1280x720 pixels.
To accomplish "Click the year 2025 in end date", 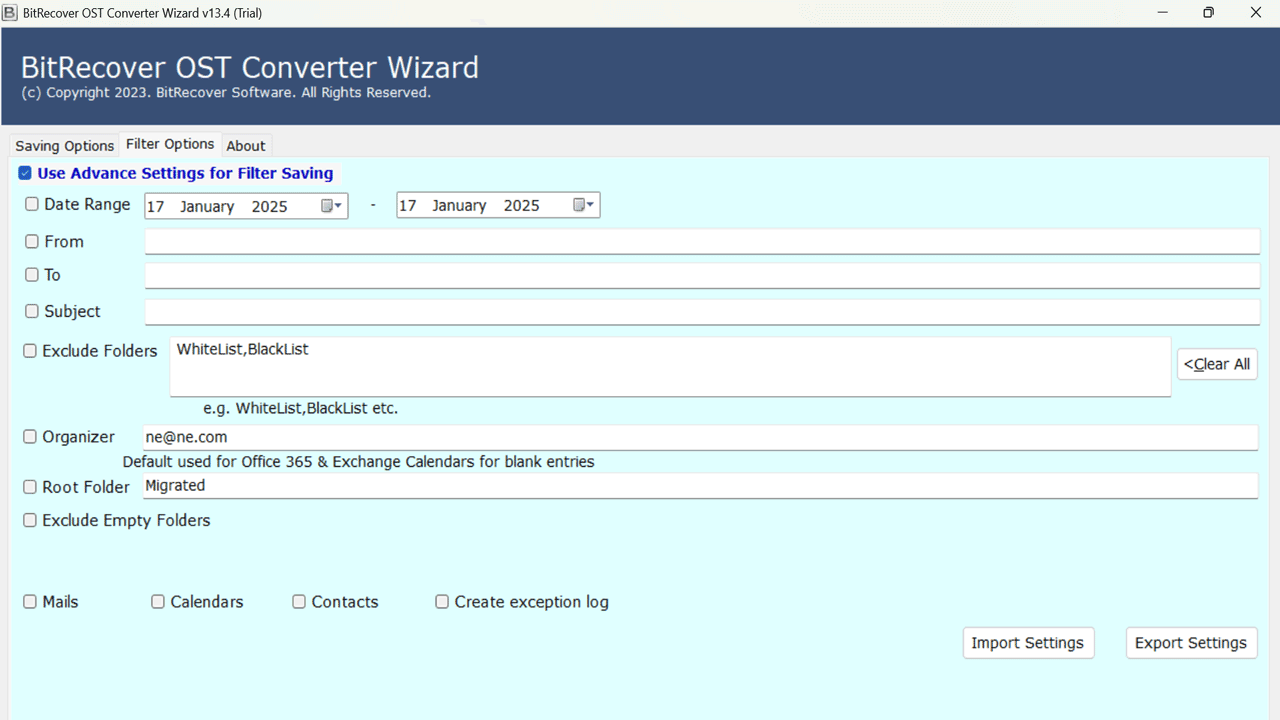I will point(522,206).
